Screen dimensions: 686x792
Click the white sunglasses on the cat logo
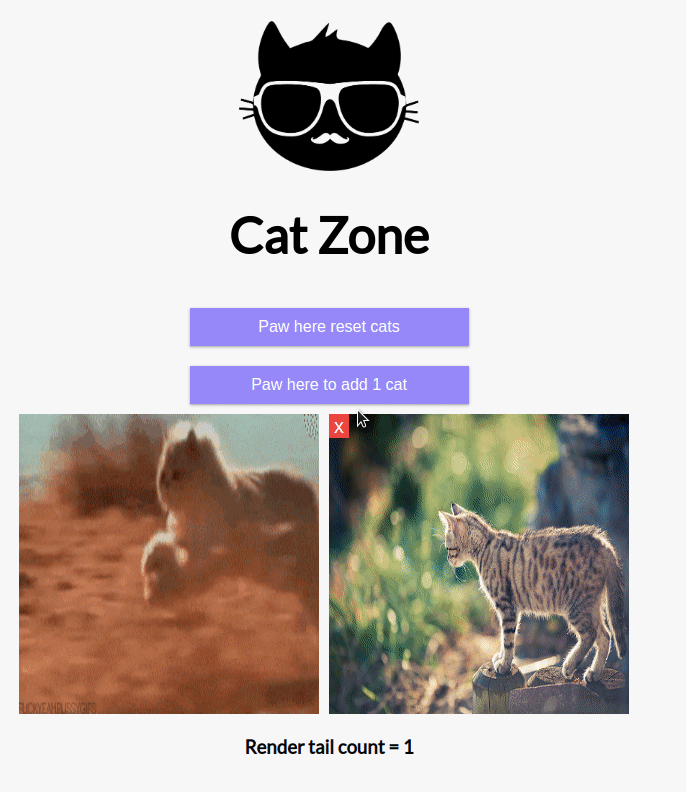329,109
